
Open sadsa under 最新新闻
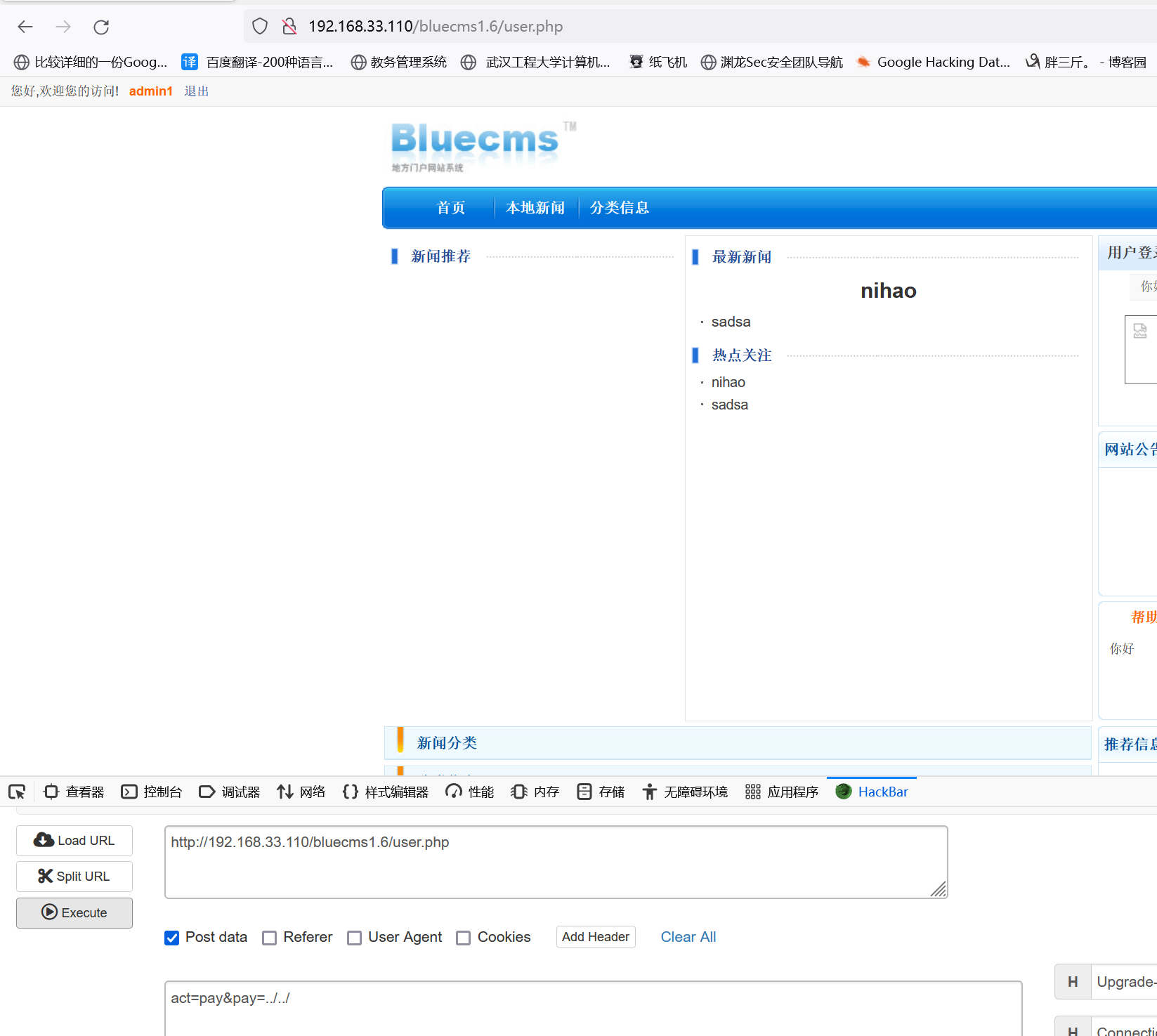(731, 322)
